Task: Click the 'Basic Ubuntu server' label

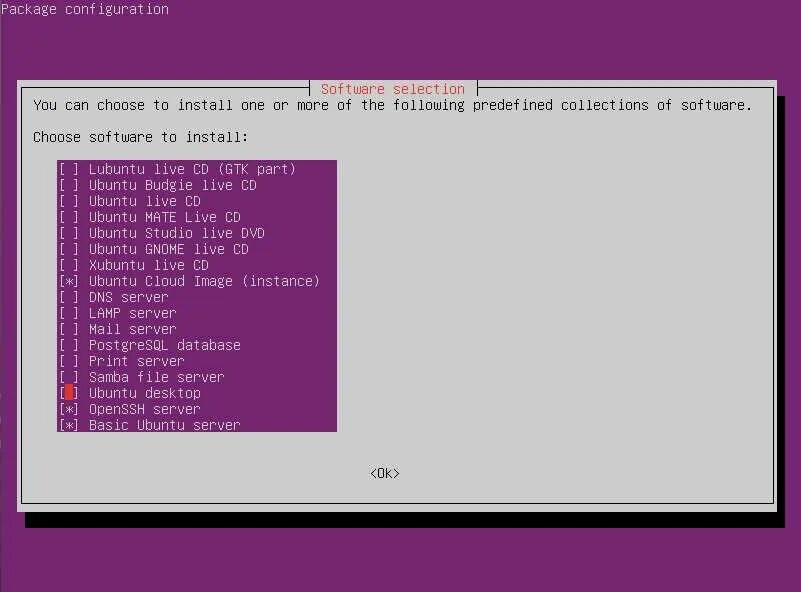Action: coord(164,425)
